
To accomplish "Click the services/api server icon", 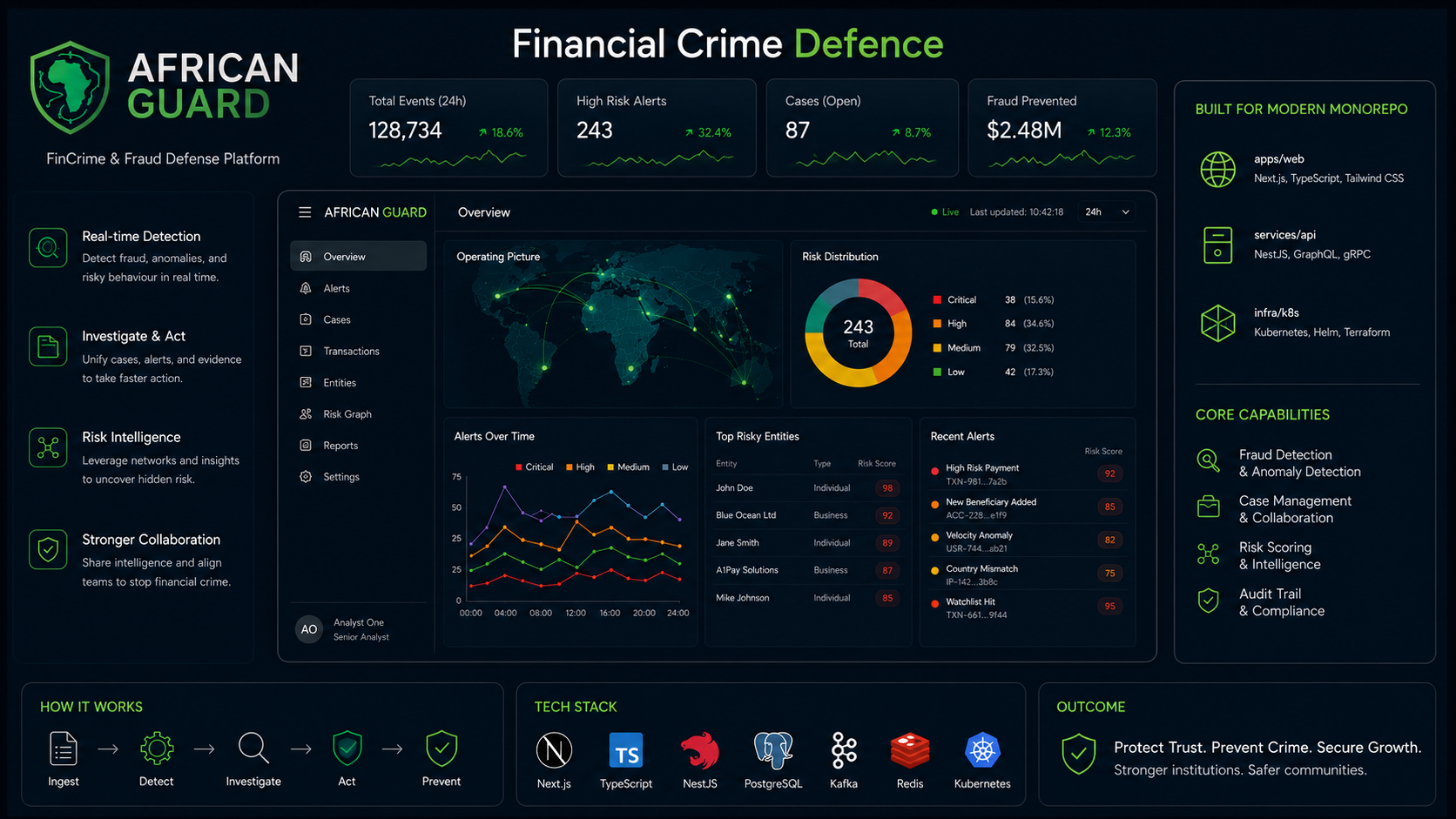I will [x=1217, y=245].
